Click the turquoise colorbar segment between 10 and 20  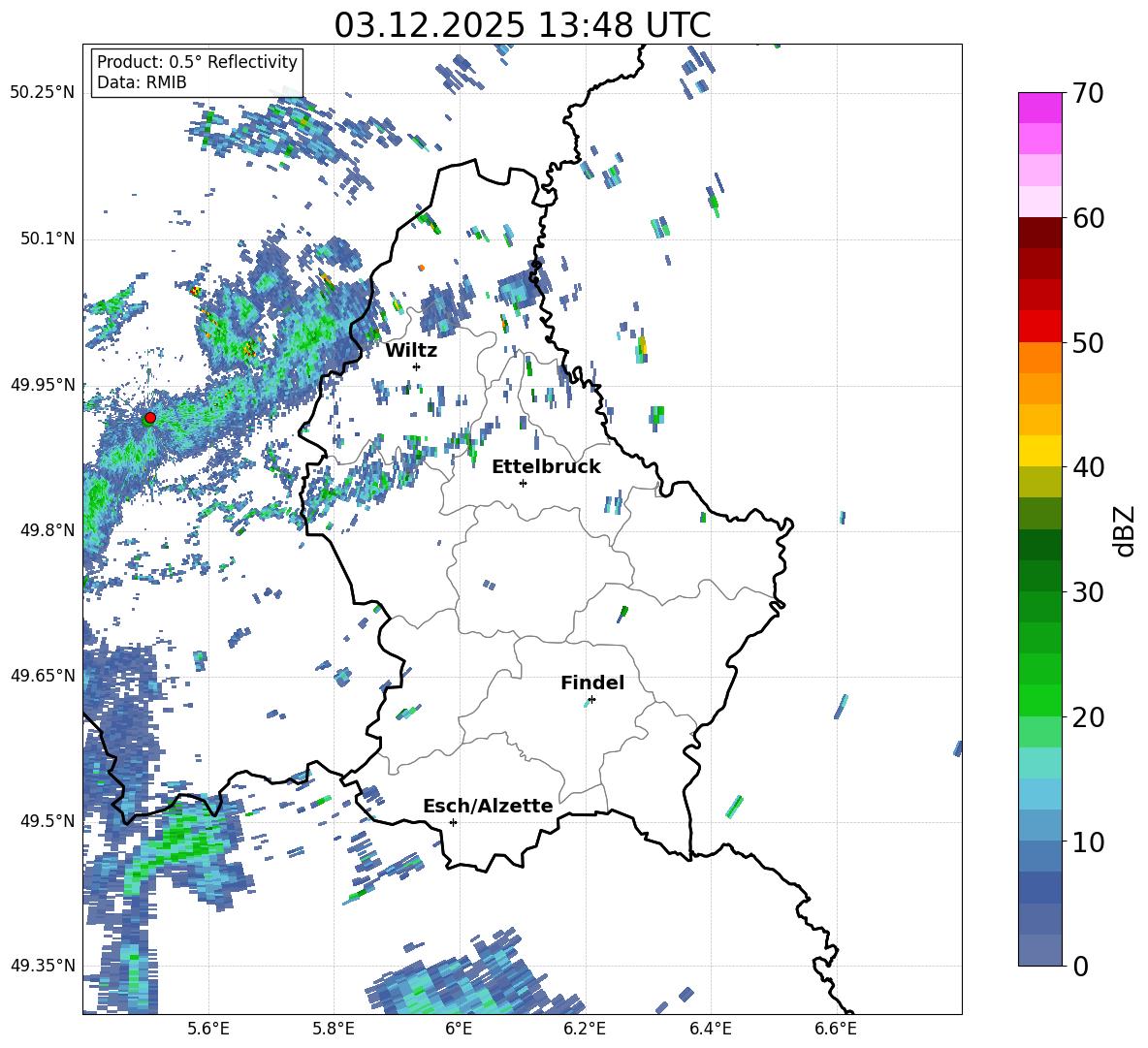[1039, 763]
